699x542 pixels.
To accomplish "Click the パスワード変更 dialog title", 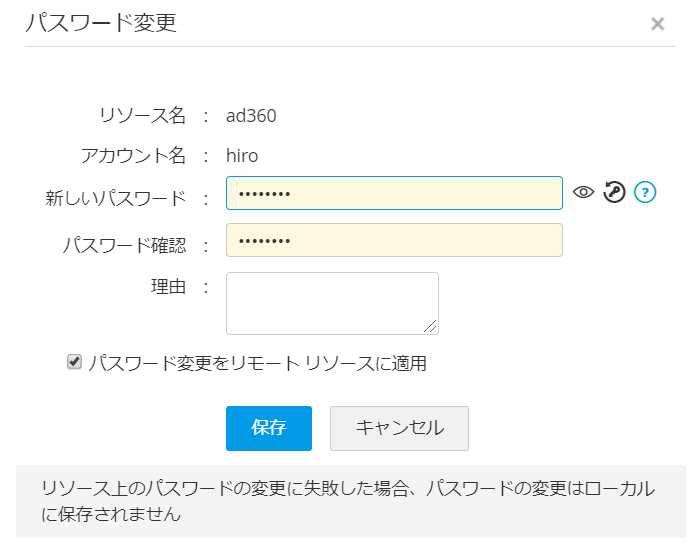I will point(100,23).
